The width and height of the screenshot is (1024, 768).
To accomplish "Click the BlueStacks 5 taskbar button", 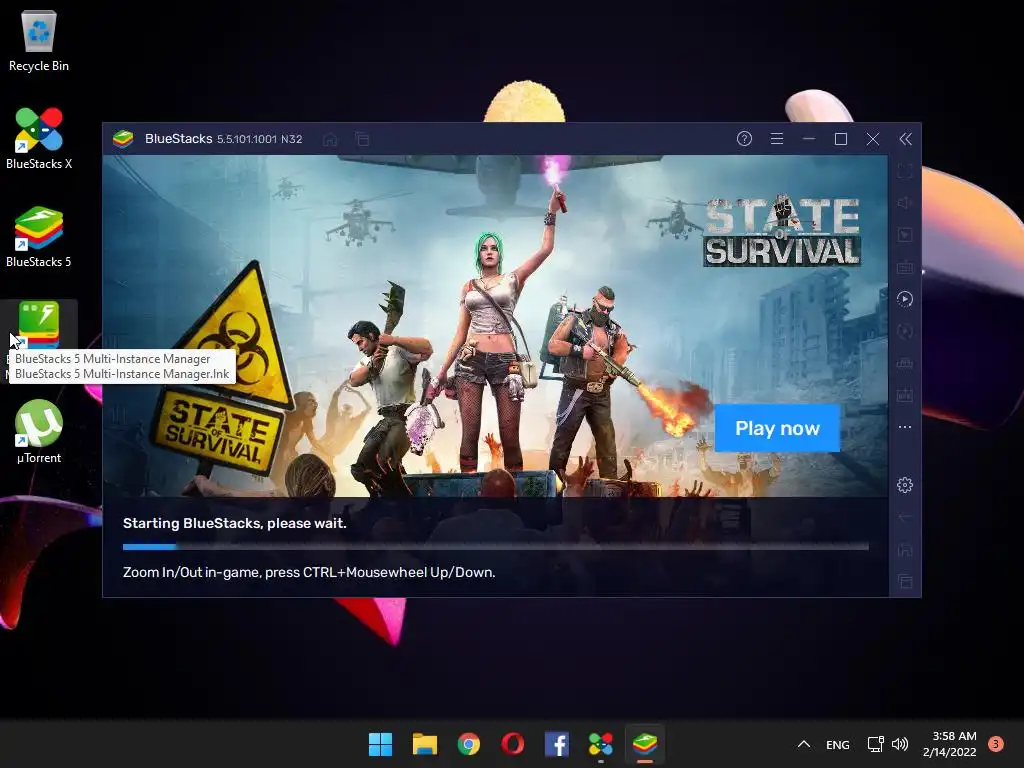I will point(645,744).
